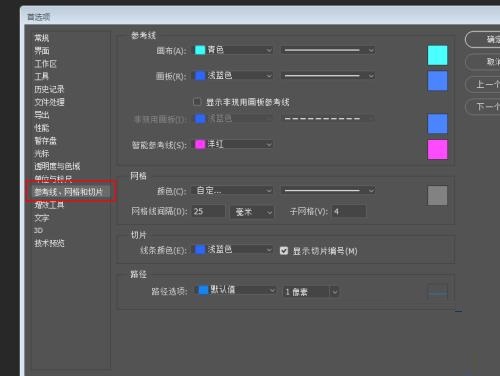The image size is (500, 376).
Task: Open the 文件处理 category
Action: [x=49, y=102]
